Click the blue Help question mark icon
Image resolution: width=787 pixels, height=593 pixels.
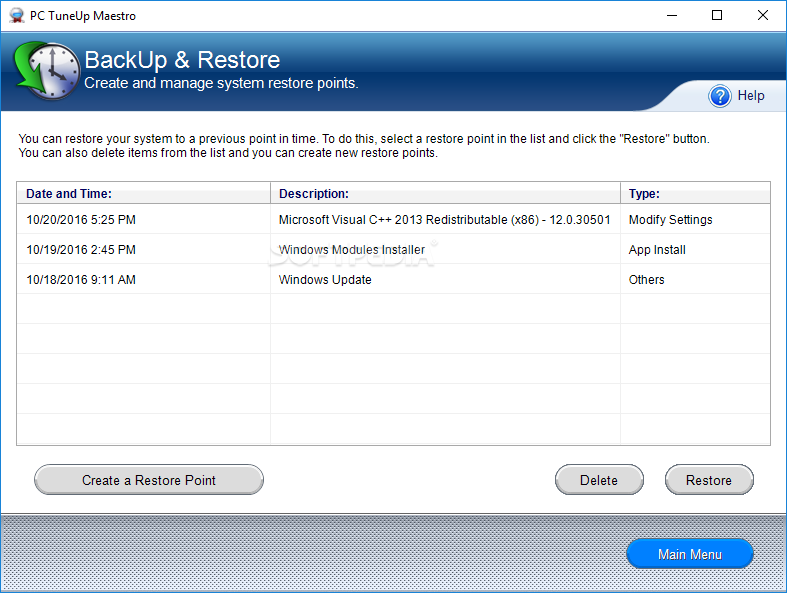pos(720,96)
